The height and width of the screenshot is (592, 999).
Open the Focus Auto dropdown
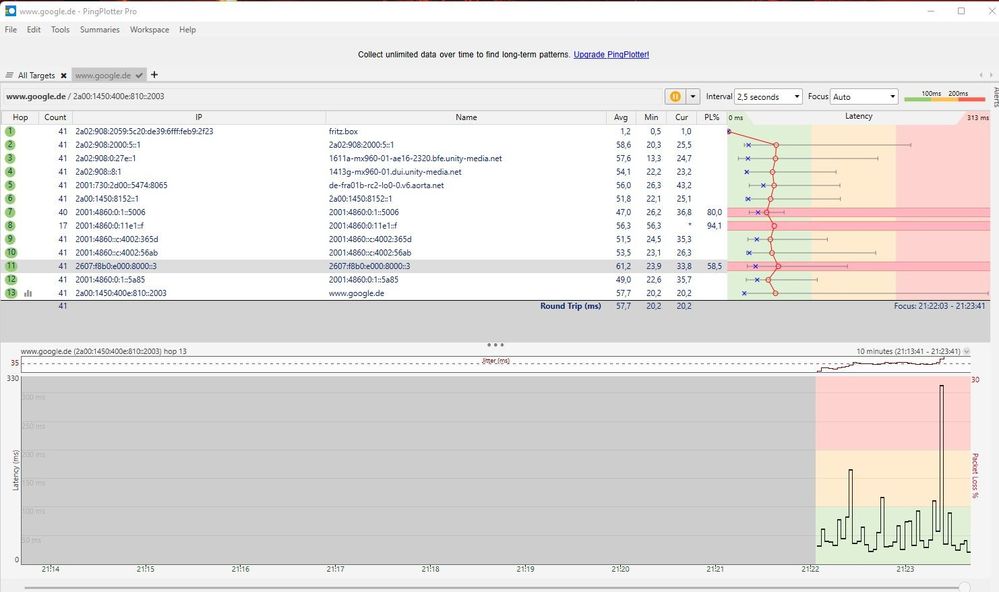(x=864, y=96)
